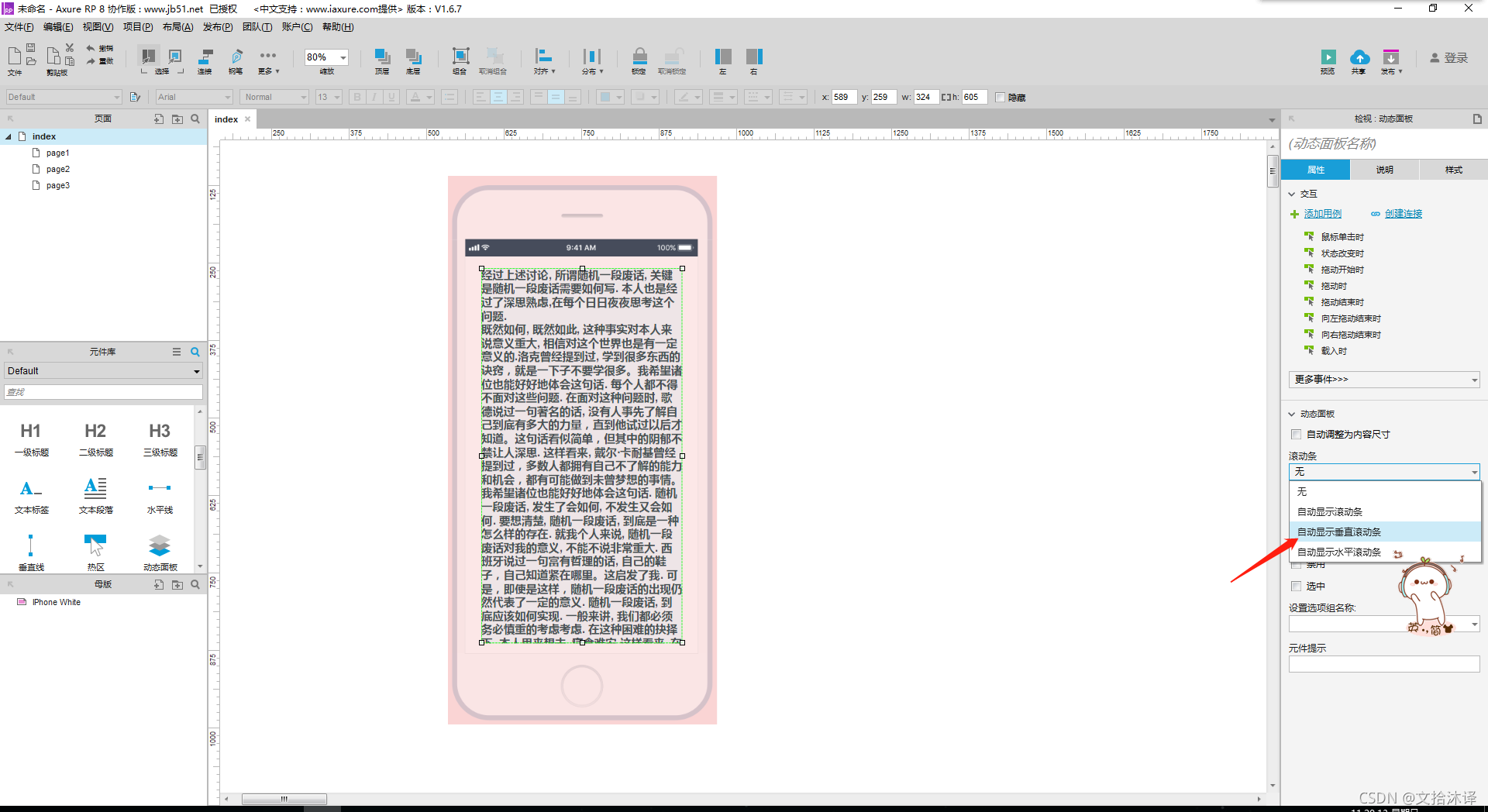Select the Hot Spot (热区) widget
The height and width of the screenshot is (812, 1488).
[95, 552]
